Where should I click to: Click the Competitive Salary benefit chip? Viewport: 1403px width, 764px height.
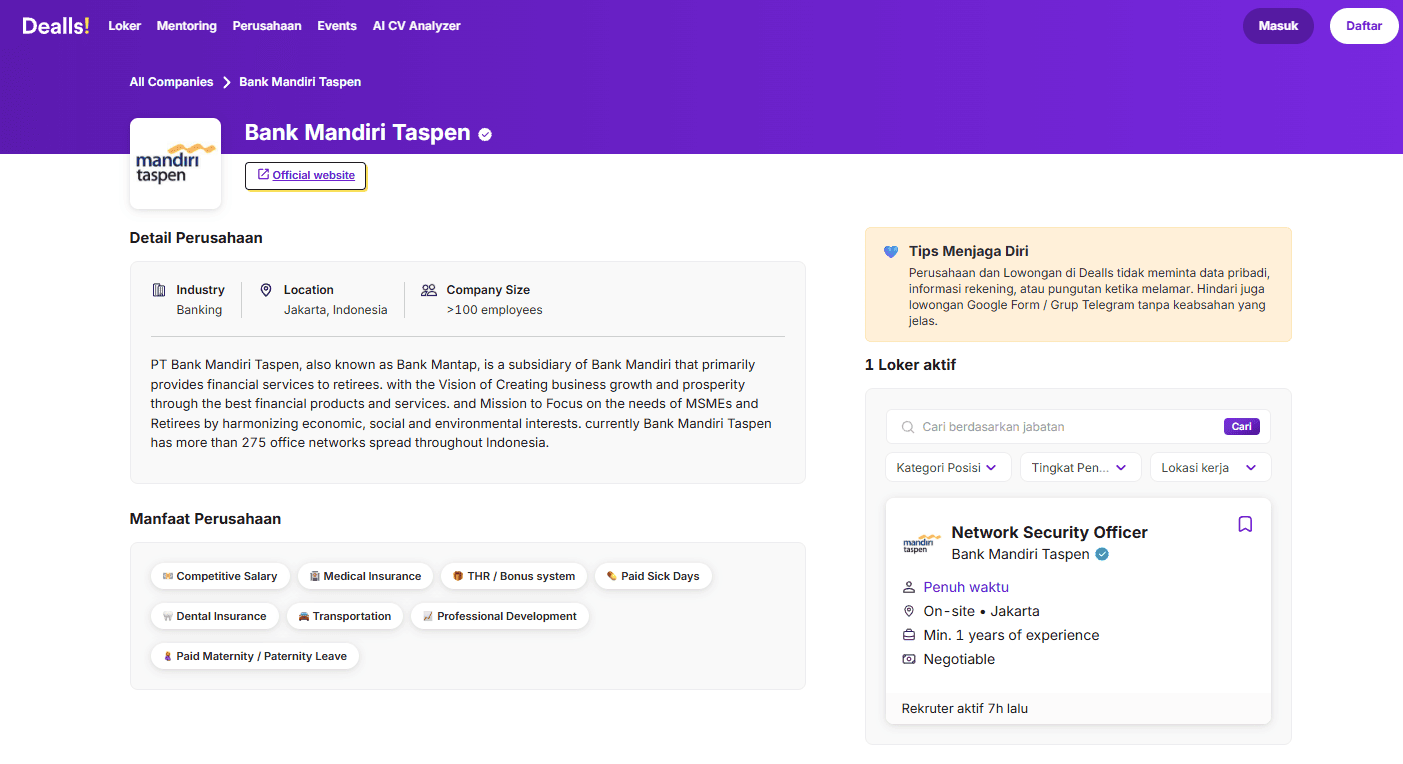(220, 576)
